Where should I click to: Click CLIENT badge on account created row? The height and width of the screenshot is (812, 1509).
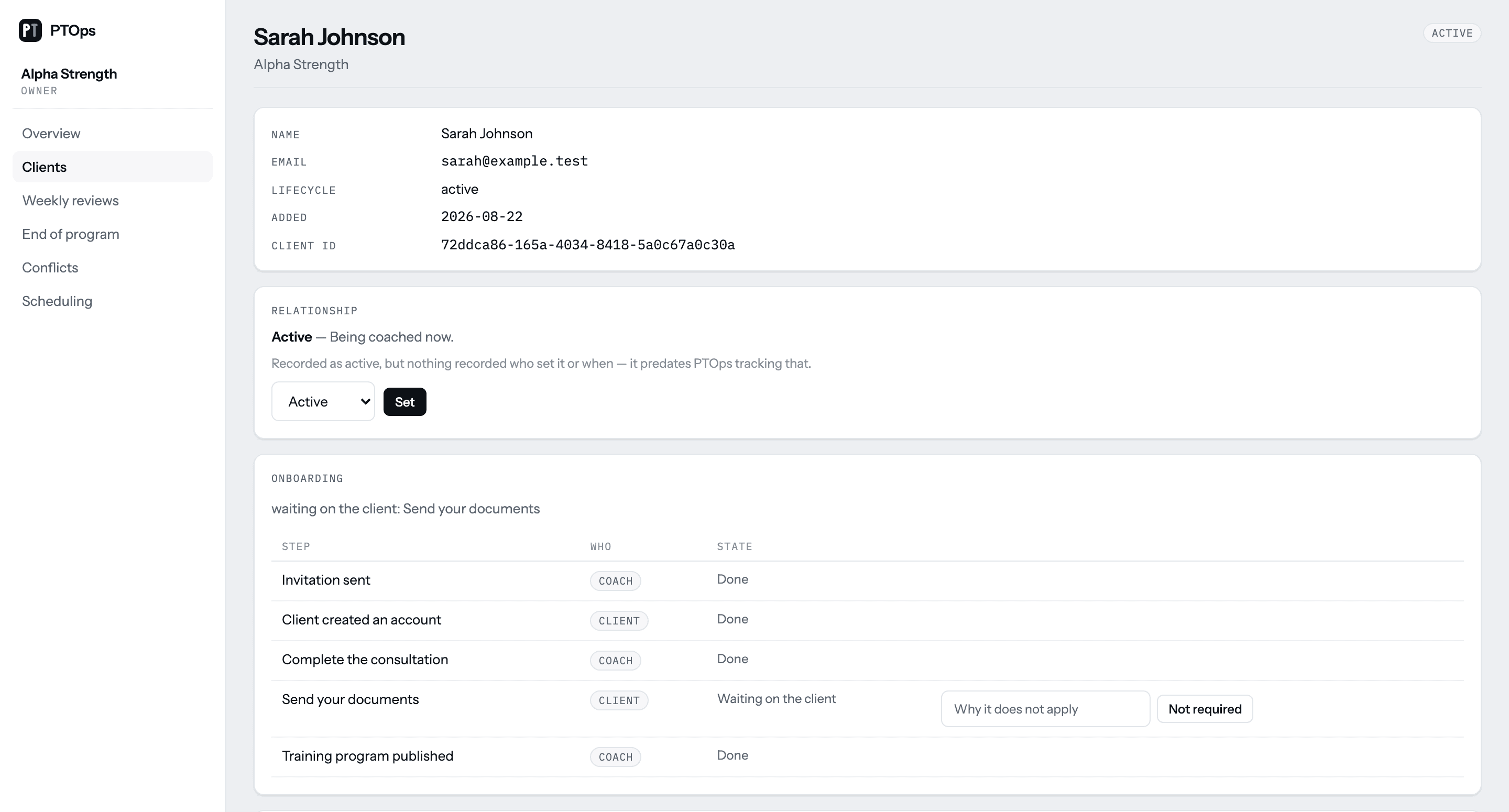pos(619,621)
